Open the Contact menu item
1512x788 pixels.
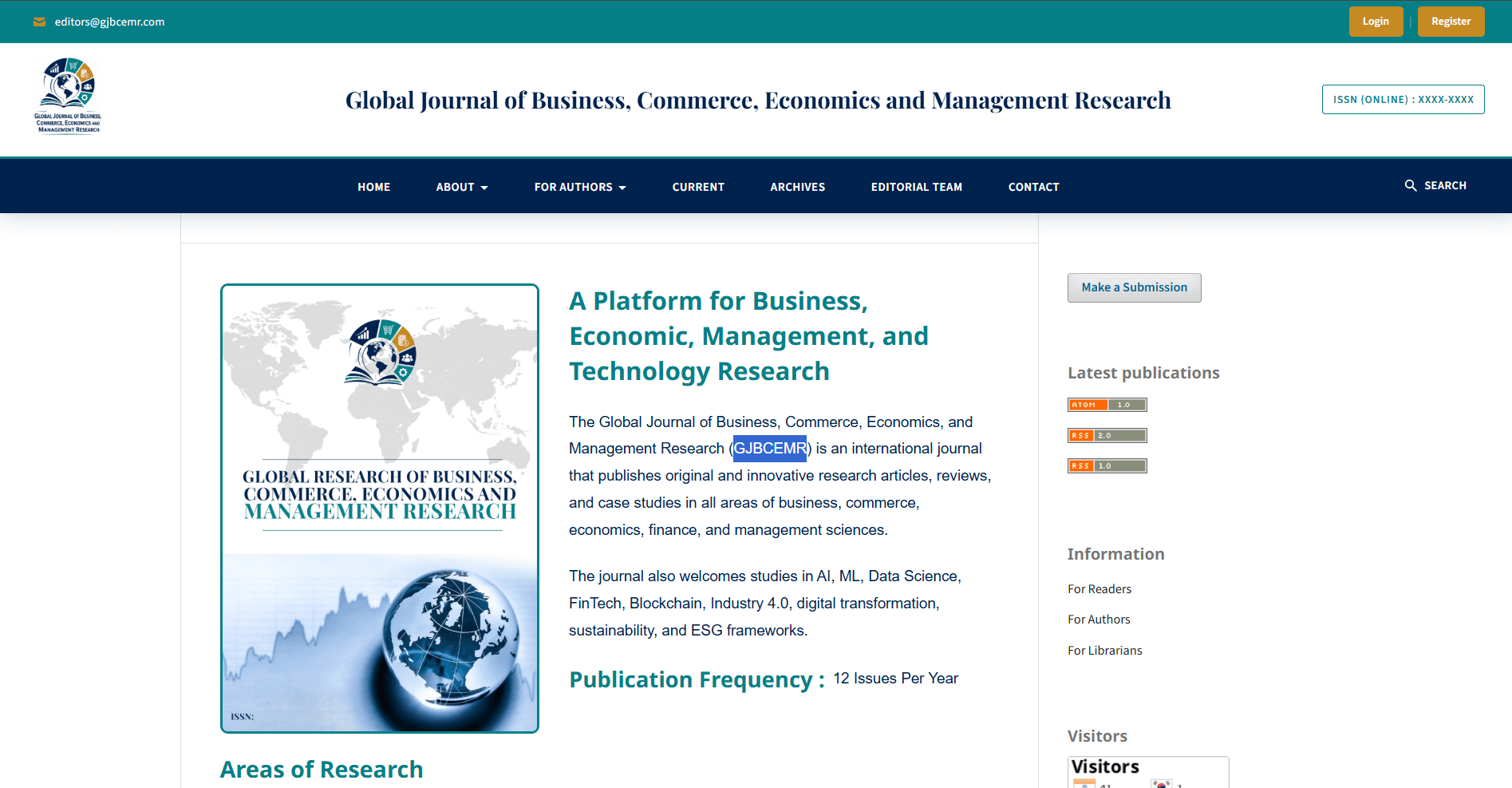pos(1034,187)
